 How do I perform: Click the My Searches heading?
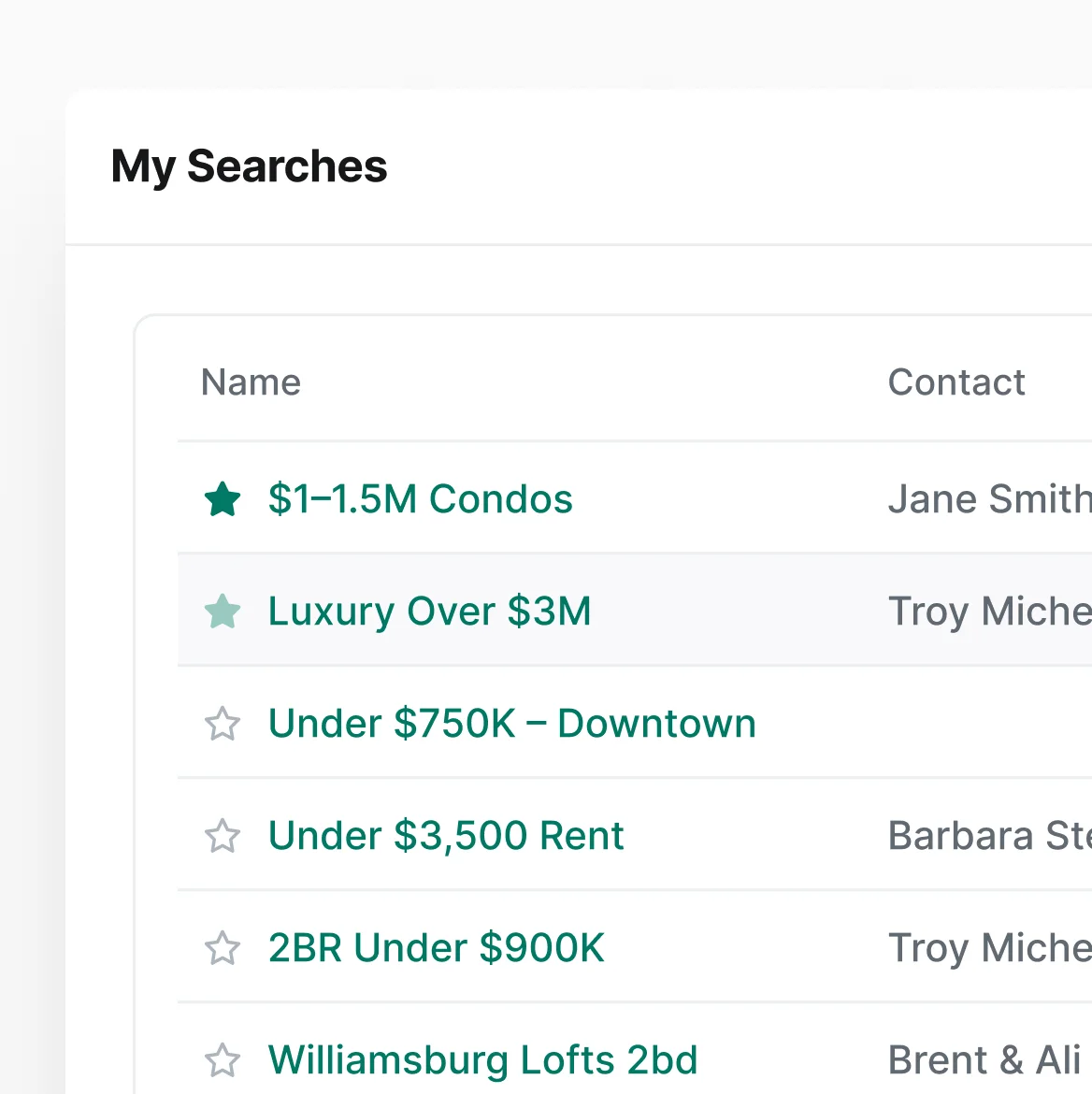249,166
